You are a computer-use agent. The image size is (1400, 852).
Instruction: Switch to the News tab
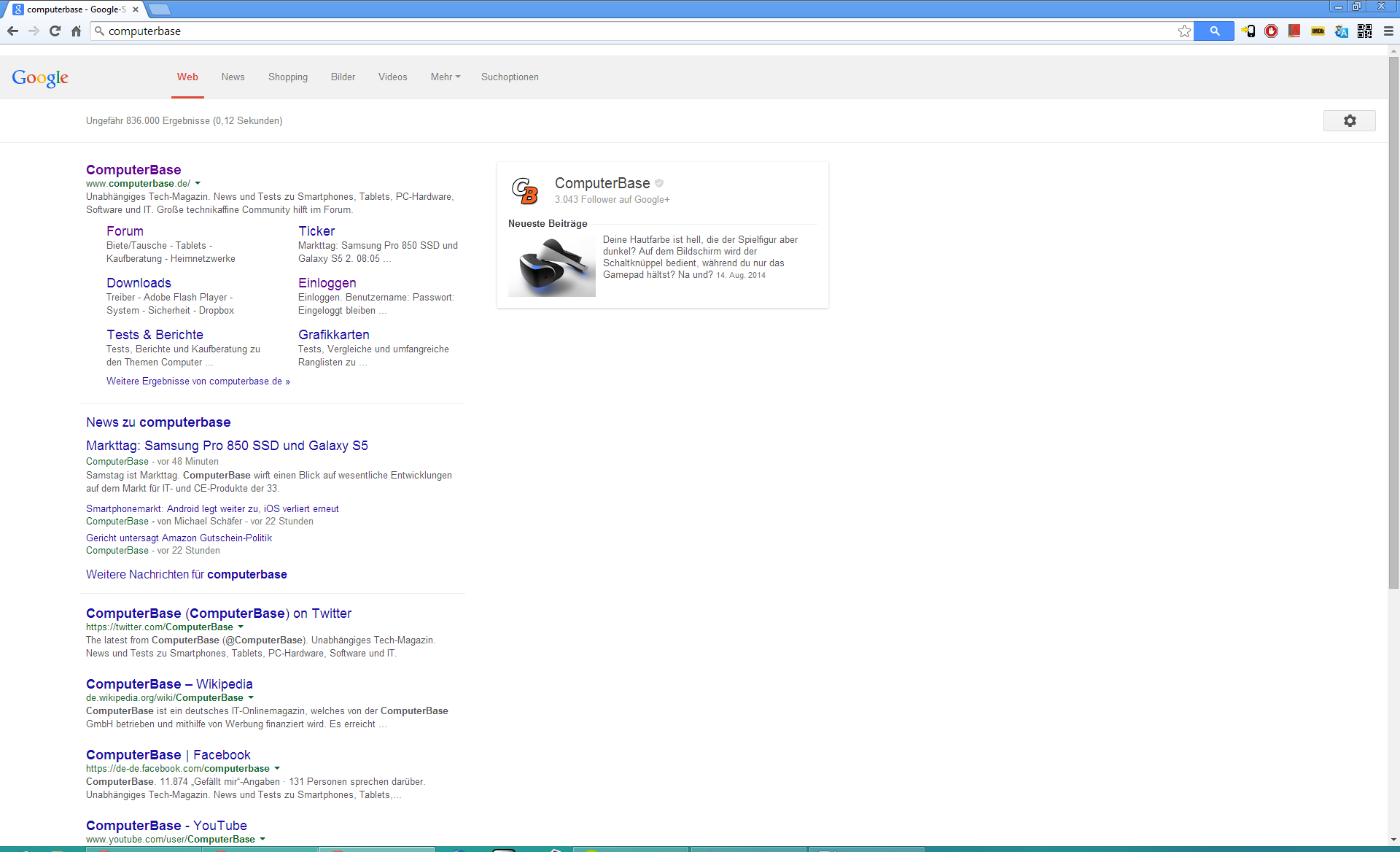(x=233, y=77)
